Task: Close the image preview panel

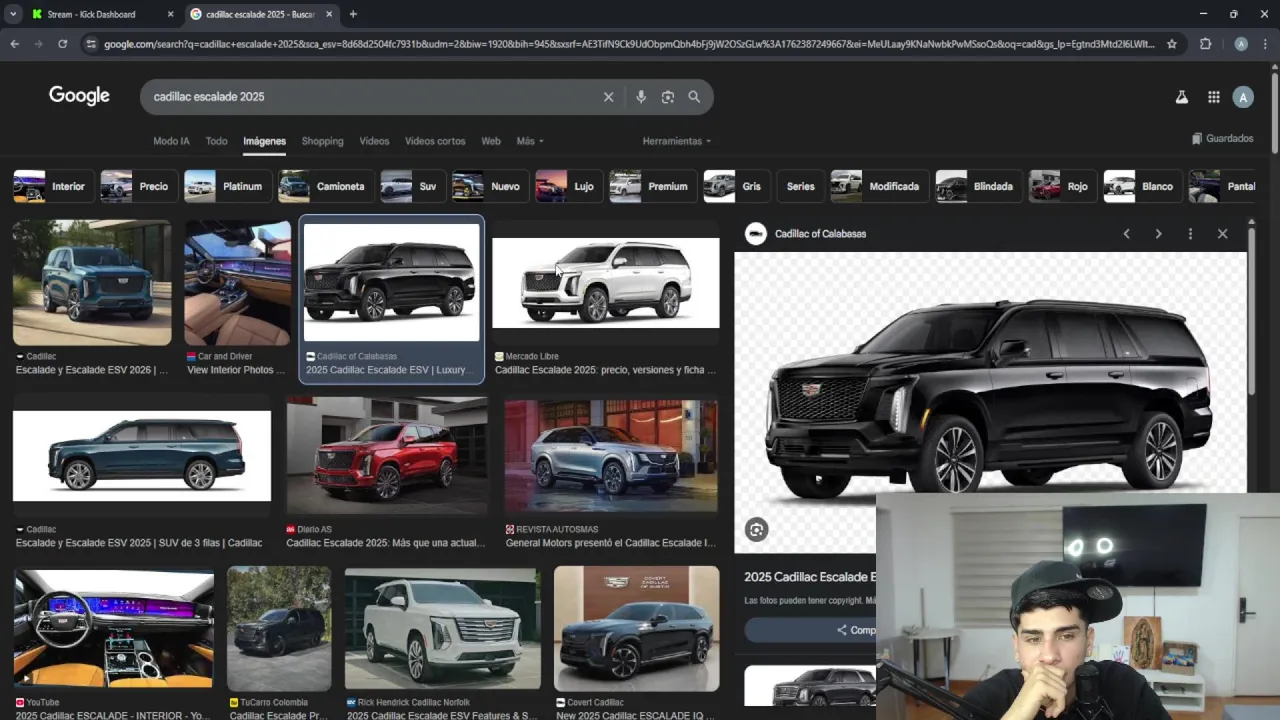Action: tap(1222, 234)
